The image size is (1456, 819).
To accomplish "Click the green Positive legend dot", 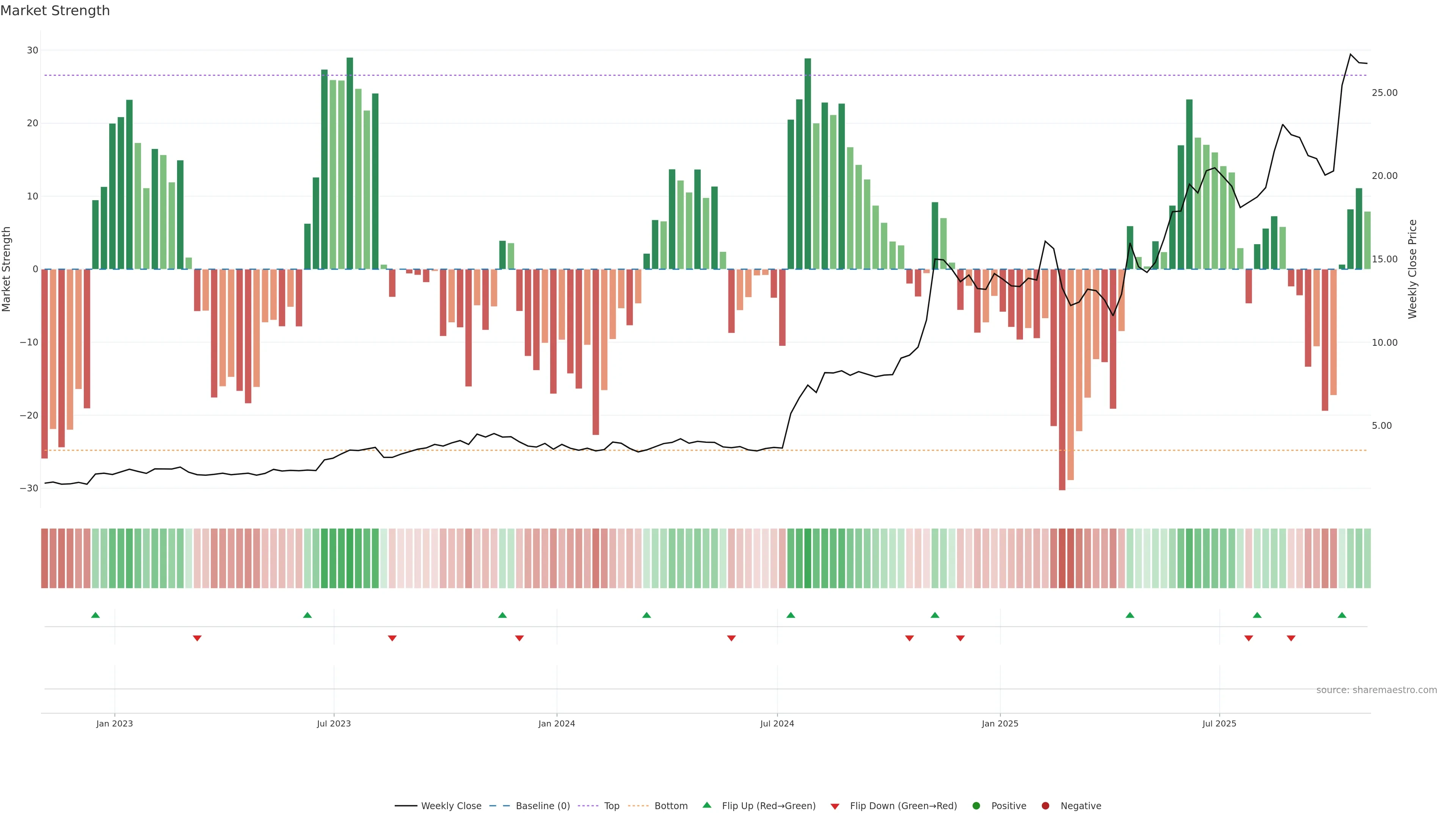I will click(976, 806).
